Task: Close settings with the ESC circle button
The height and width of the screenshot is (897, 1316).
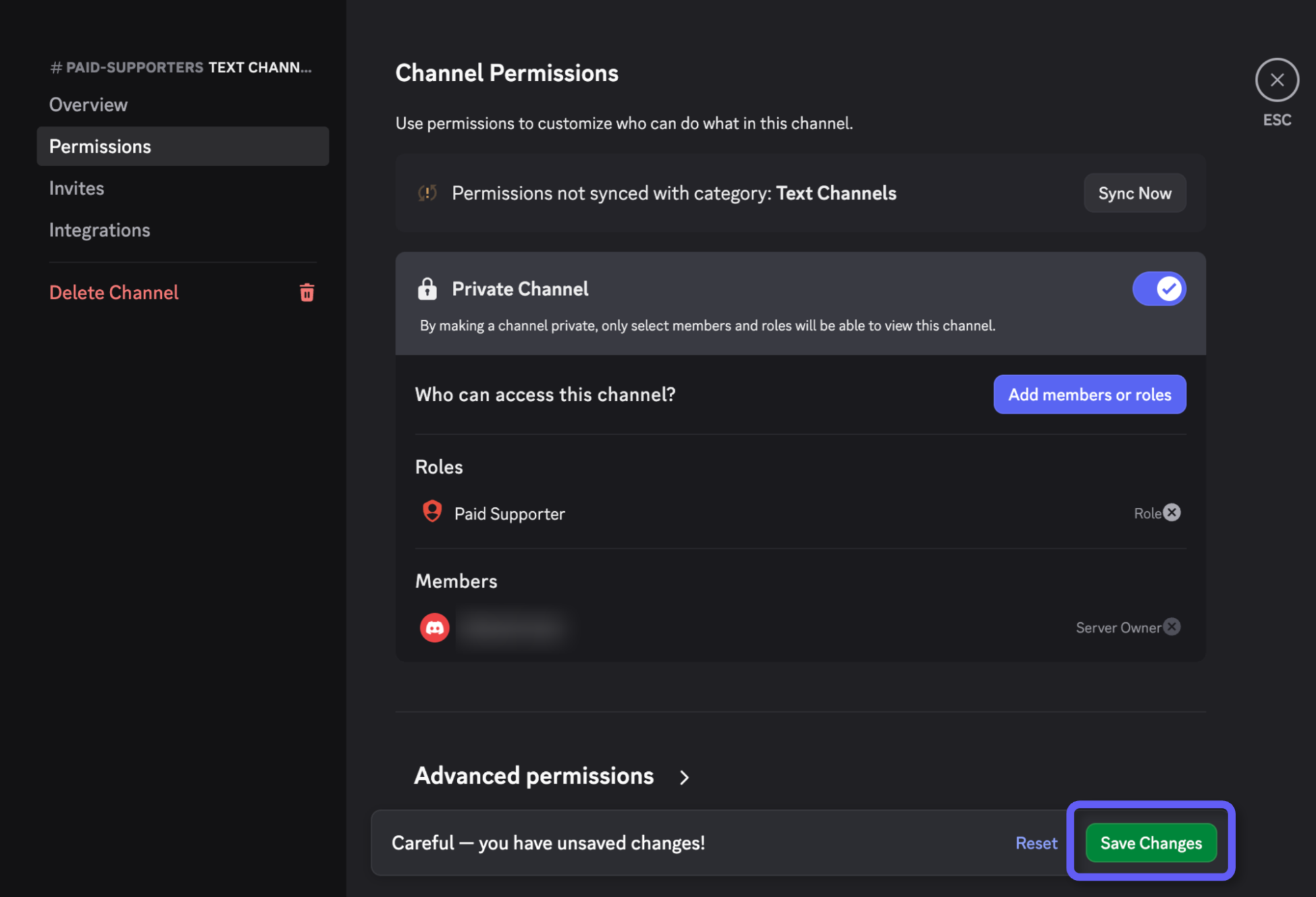Action: click(x=1277, y=80)
